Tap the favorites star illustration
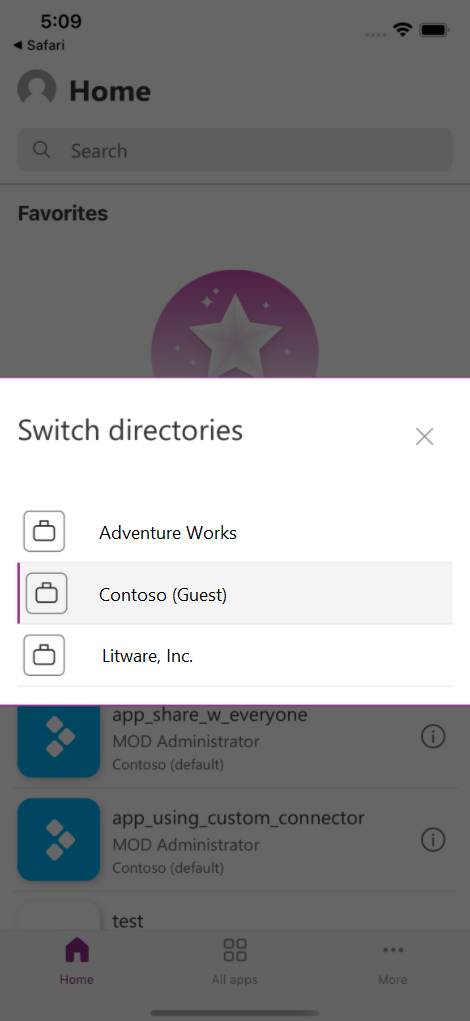This screenshot has width=470, height=1021. point(235,324)
